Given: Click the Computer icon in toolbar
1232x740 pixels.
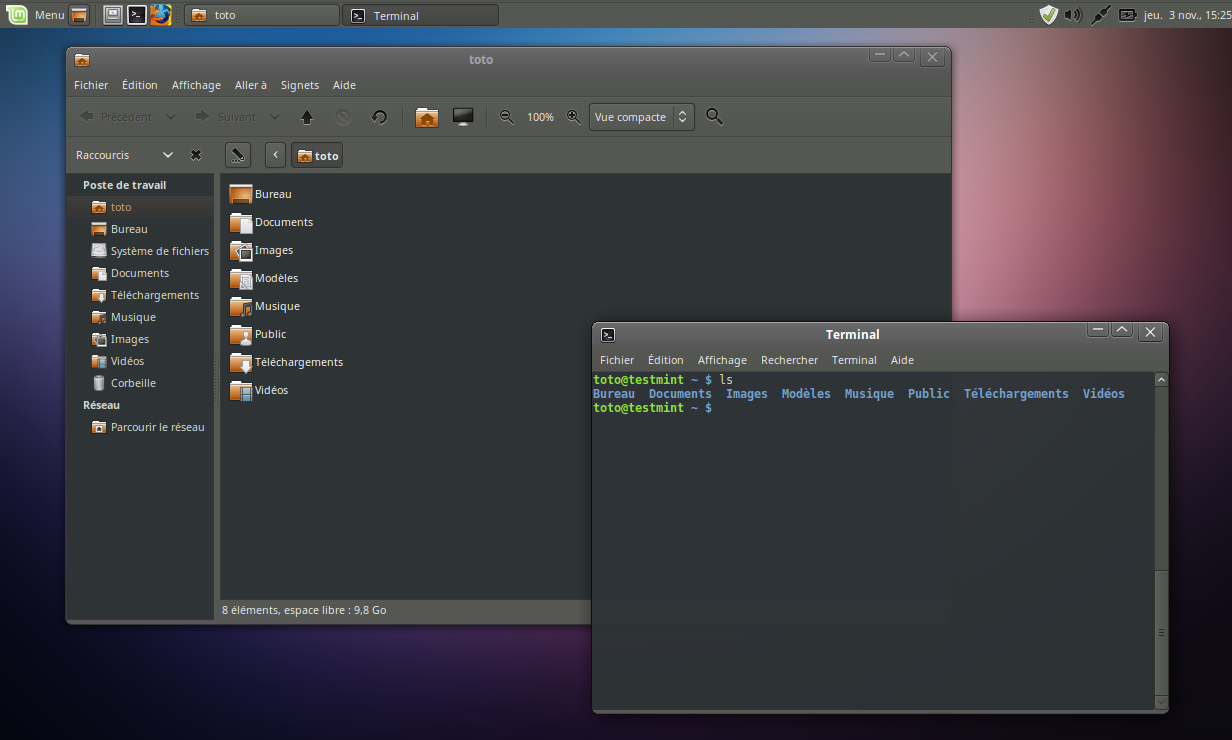Looking at the screenshot, I should tap(462, 117).
